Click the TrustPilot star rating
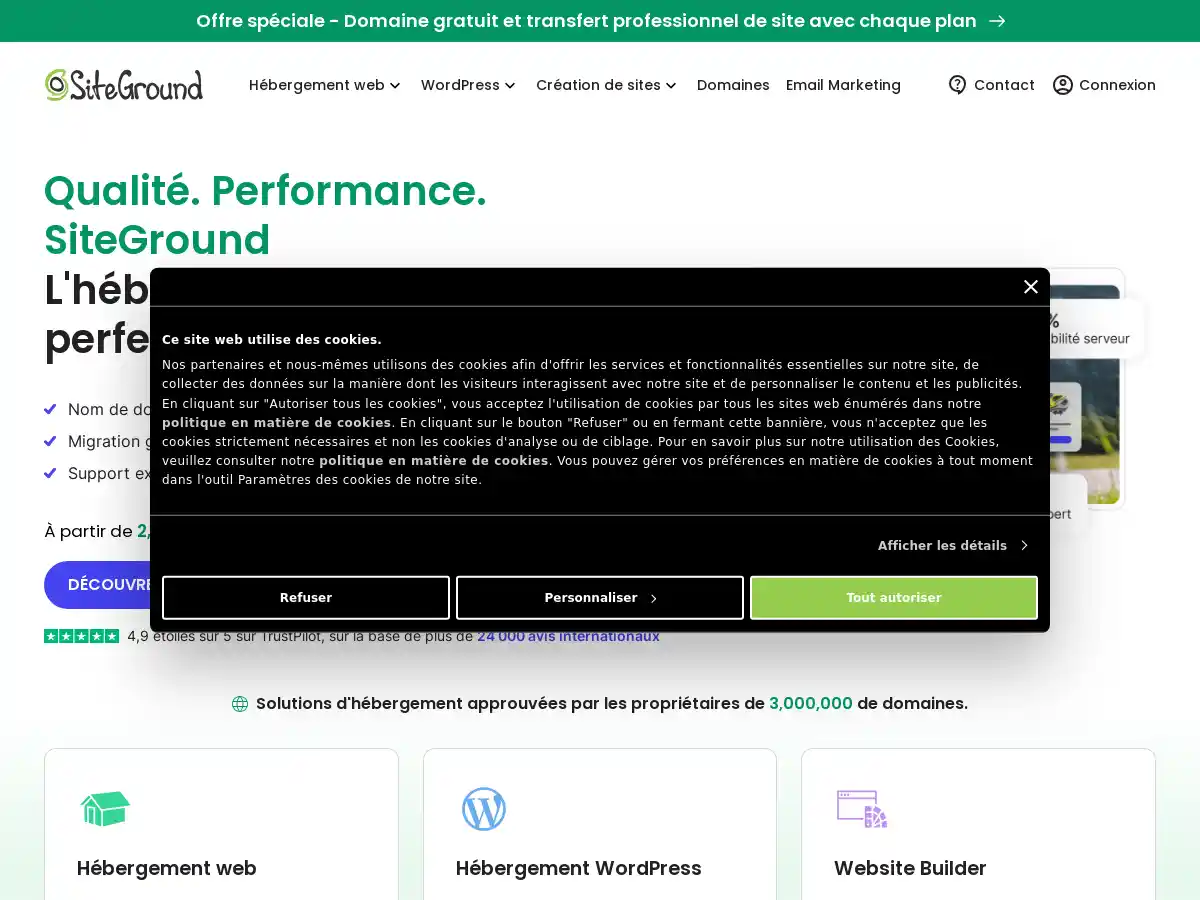Screen dimensions: 1200x900 coord(81,635)
